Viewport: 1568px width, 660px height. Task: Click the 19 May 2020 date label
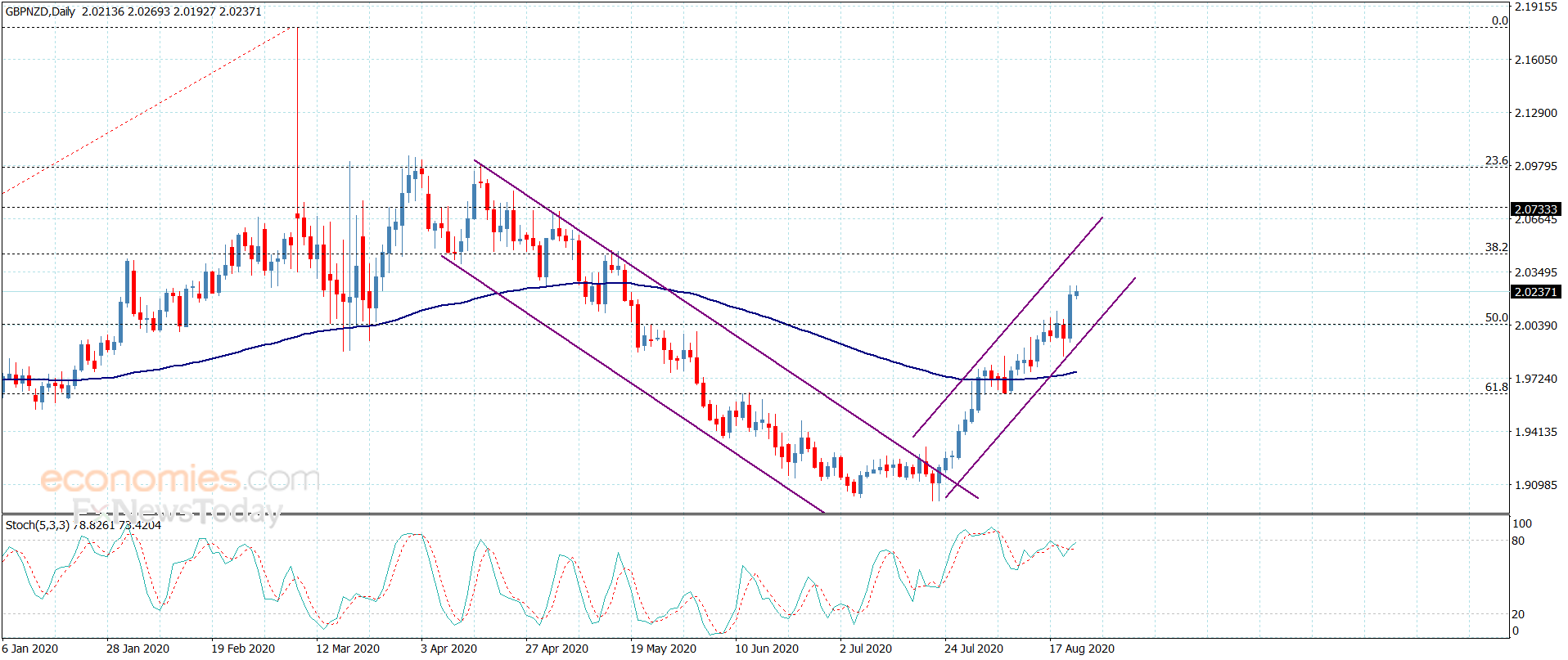(663, 649)
